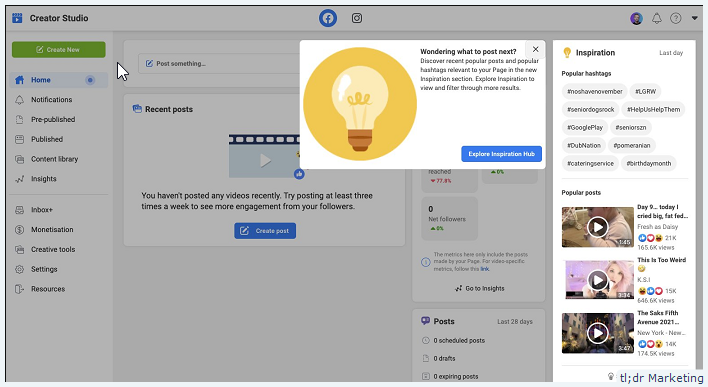Click the Creator Studio logo icon
The width and height of the screenshot is (708, 387).
click(17, 18)
